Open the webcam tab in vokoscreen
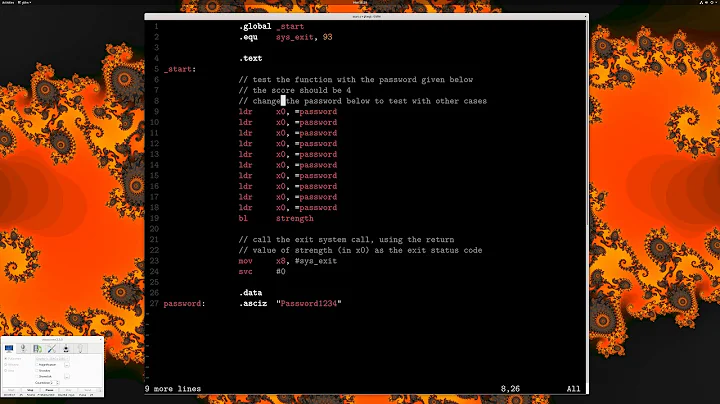Viewport: 720px width, 404px height. (66, 348)
